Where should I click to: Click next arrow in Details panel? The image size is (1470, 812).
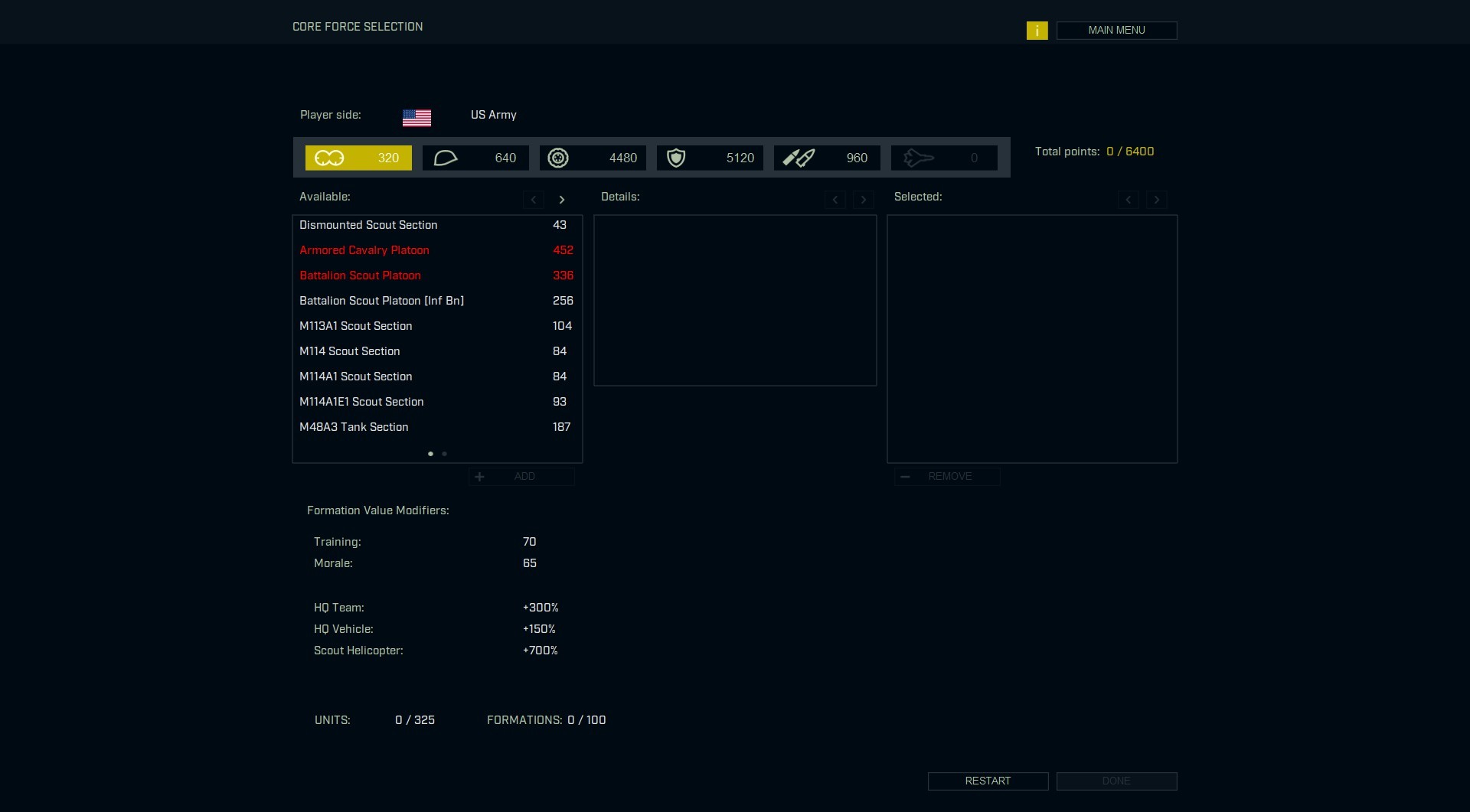pos(864,200)
